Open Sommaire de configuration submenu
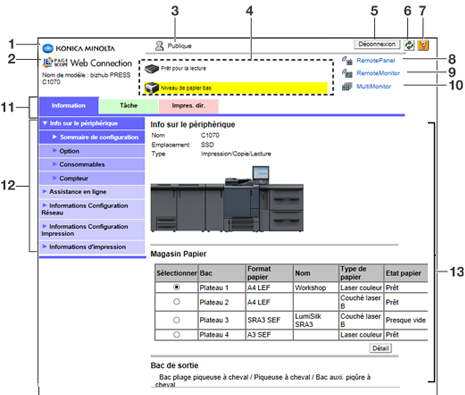Image resolution: width=465 pixels, height=395 pixels. (92, 137)
